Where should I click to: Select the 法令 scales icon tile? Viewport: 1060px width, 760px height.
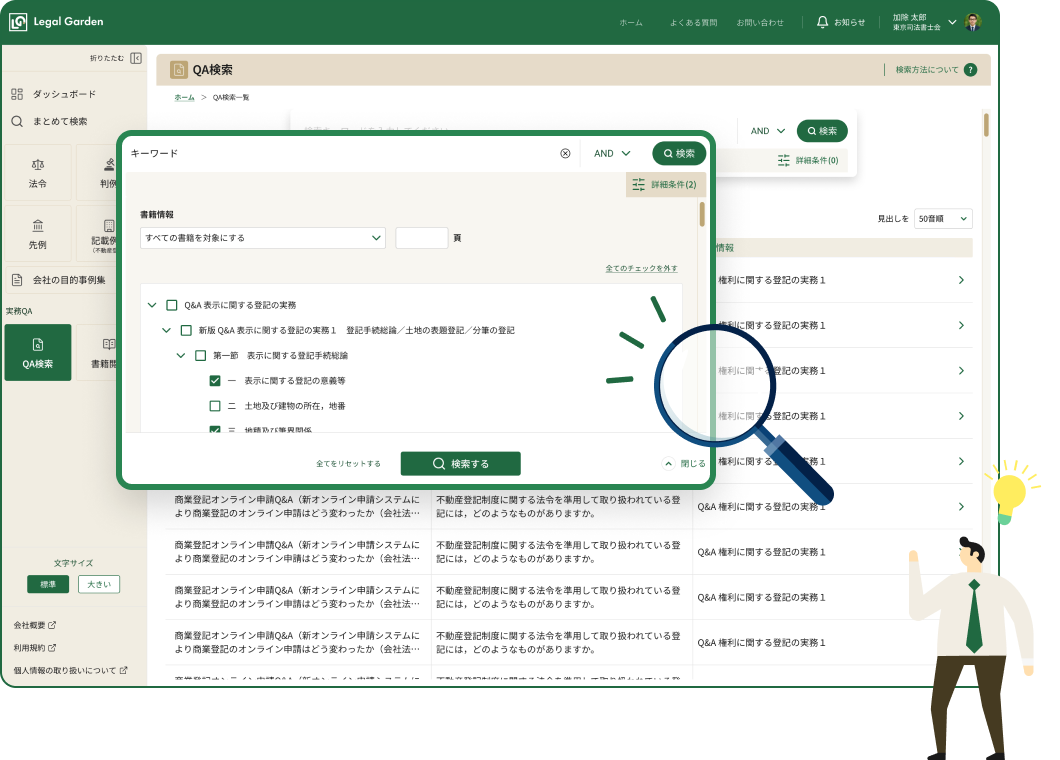(x=38, y=172)
